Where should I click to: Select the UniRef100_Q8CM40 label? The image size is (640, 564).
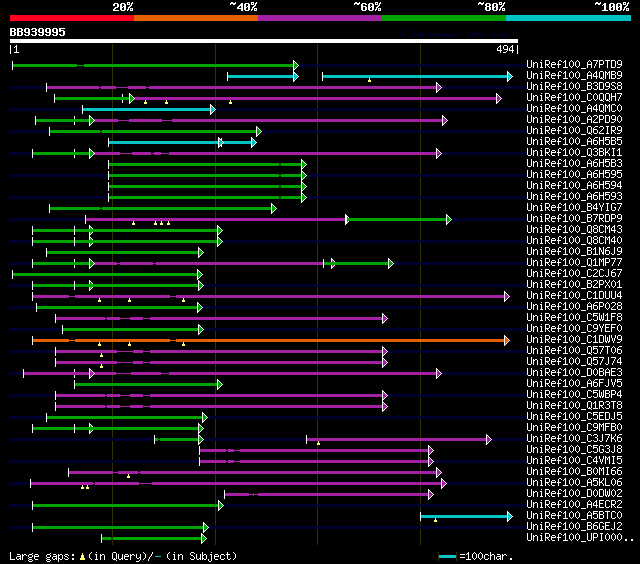click(574, 240)
